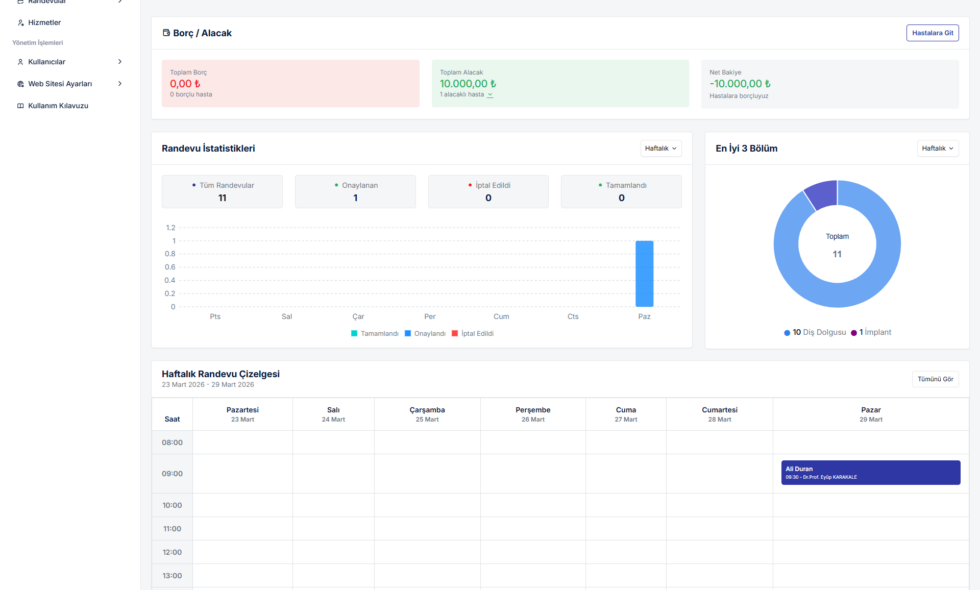The width and height of the screenshot is (980, 590).
Task: Click the Web Sitesi Ayarları globe icon
Action: pos(21,84)
